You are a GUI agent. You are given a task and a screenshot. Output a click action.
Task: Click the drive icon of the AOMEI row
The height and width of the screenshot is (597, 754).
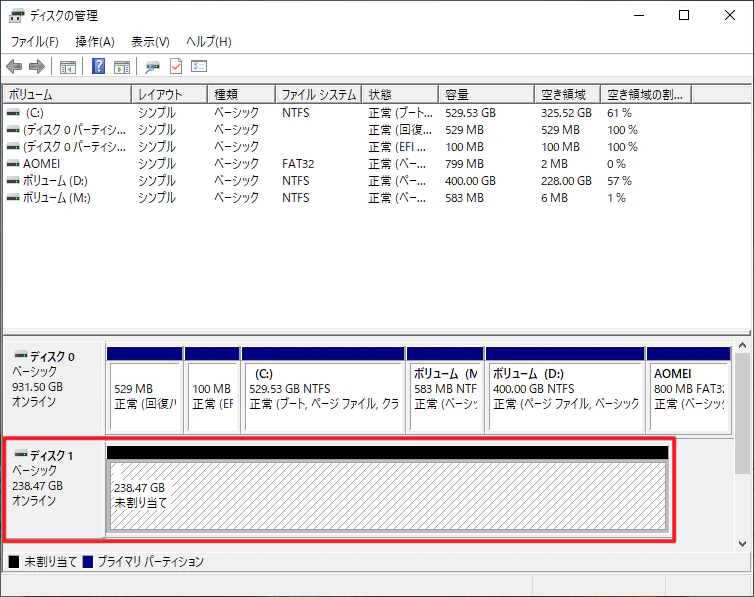point(13,164)
